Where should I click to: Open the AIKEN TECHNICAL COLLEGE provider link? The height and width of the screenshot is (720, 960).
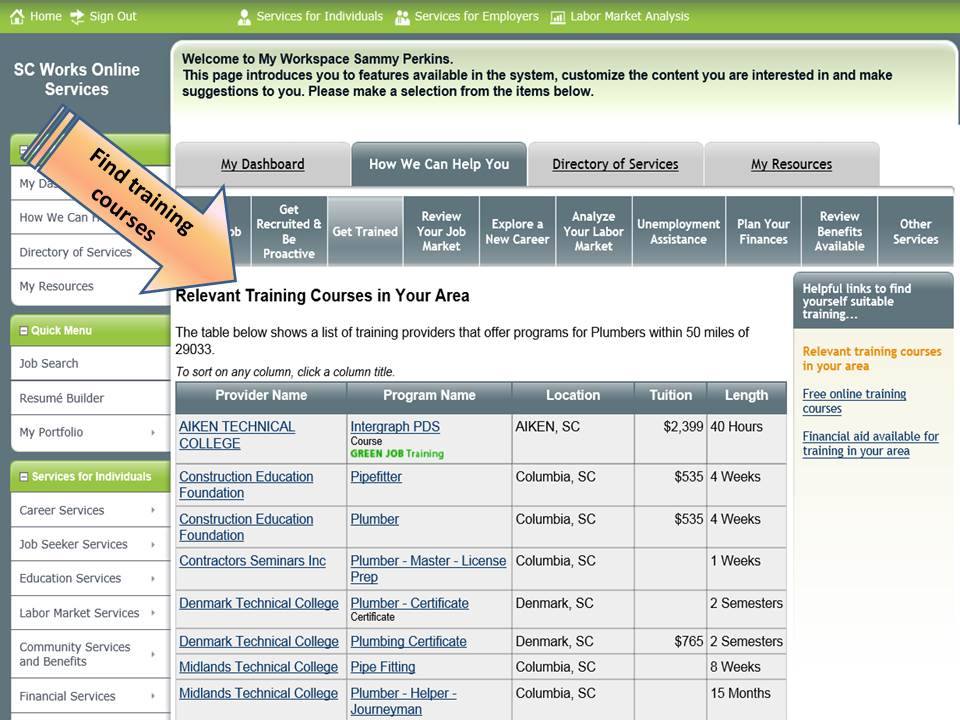point(237,435)
